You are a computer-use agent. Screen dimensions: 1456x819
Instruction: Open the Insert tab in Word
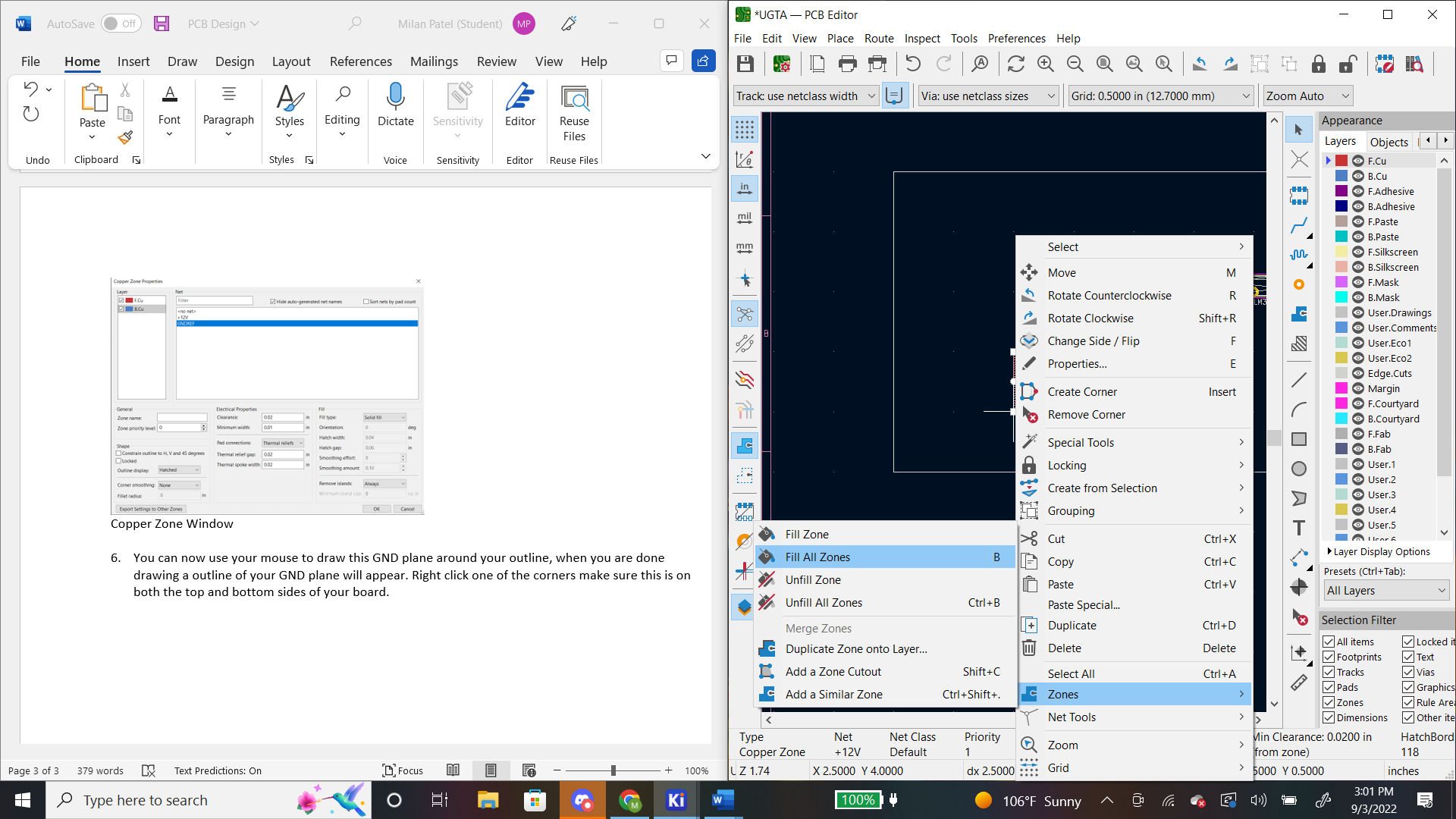tap(133, 61)
